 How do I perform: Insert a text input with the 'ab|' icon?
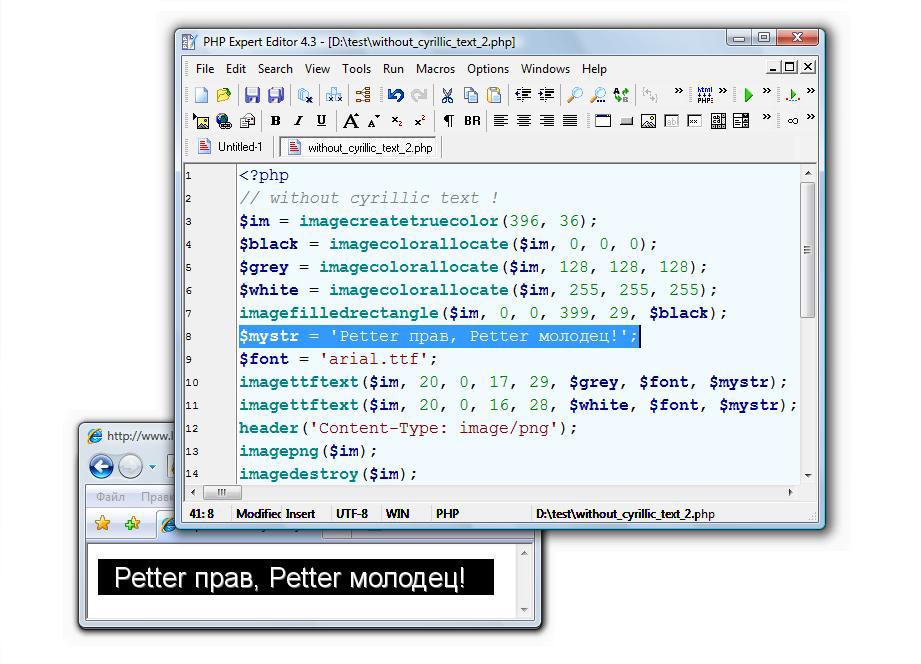(x=671, y=121)
